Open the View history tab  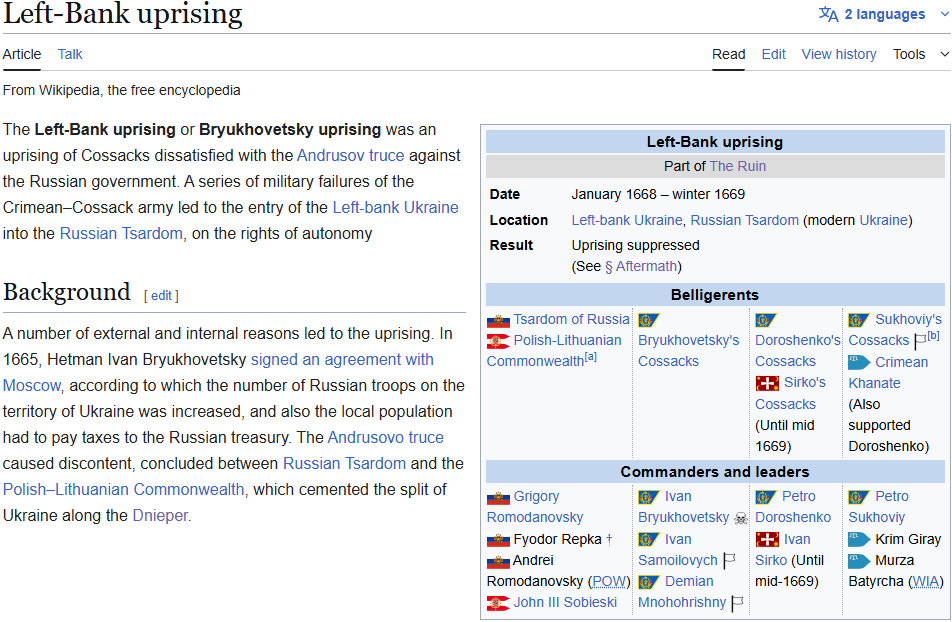pos(839,54)
